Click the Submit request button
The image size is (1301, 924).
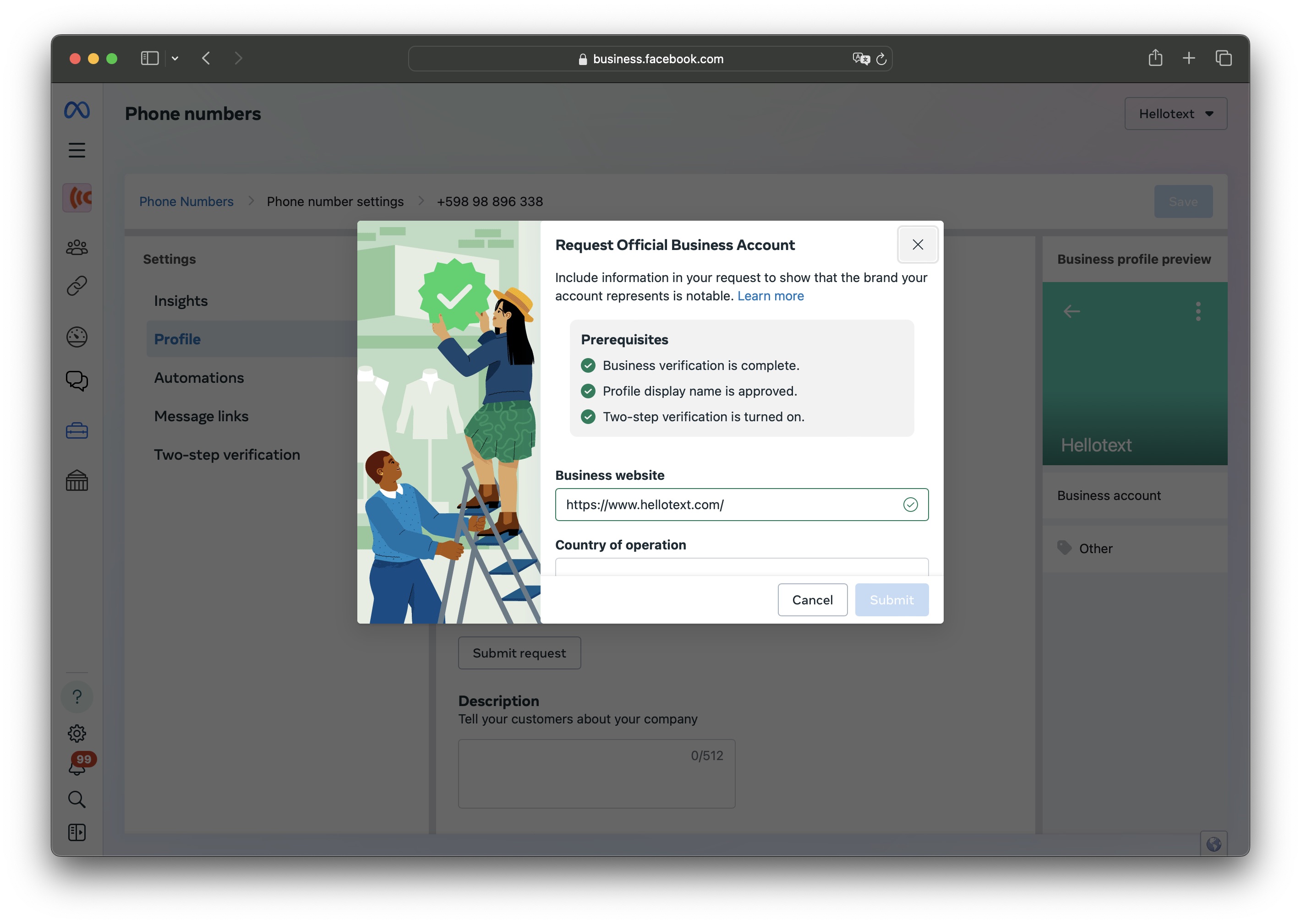pos(519,652)
